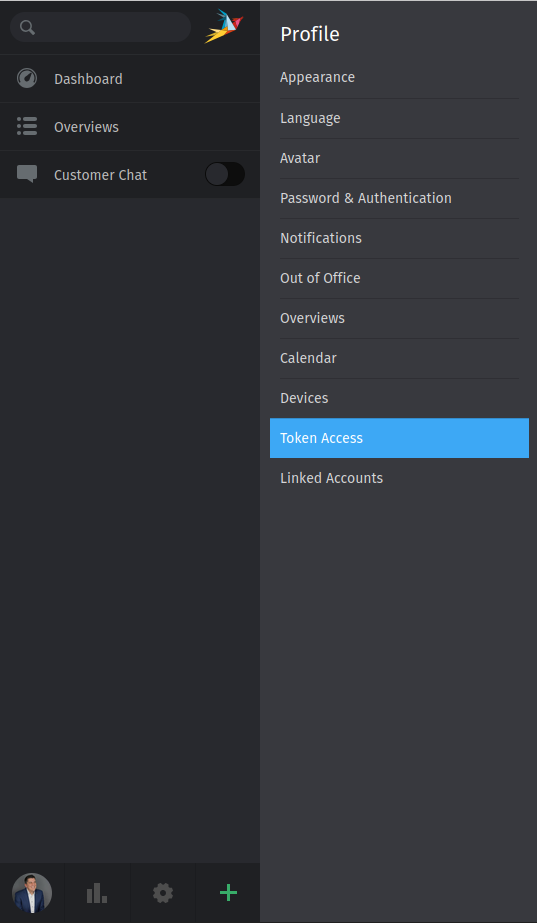Click the green plus new icon
Screen dimensions: 537x923
228,893
